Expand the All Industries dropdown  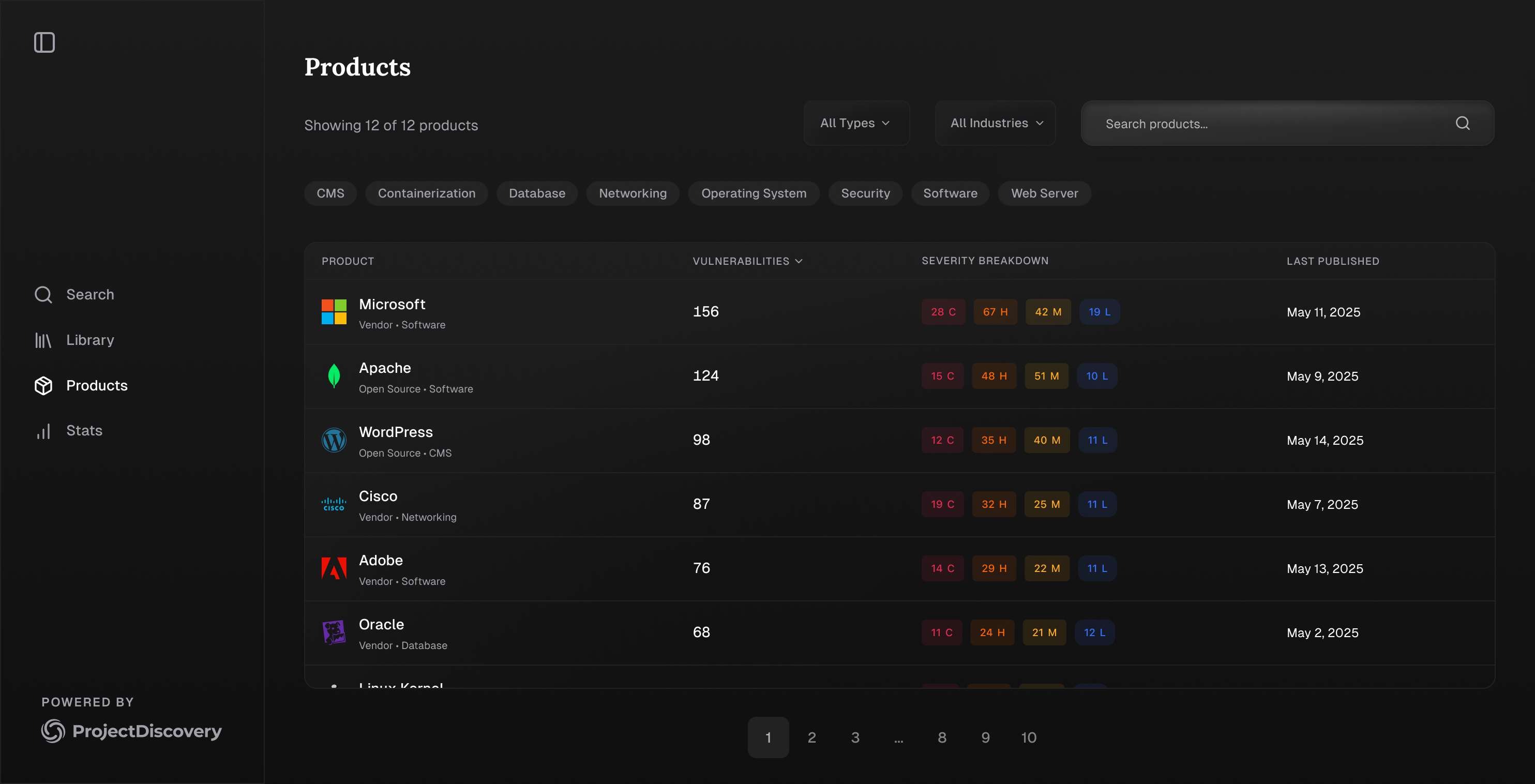click(x=995, y=123)
